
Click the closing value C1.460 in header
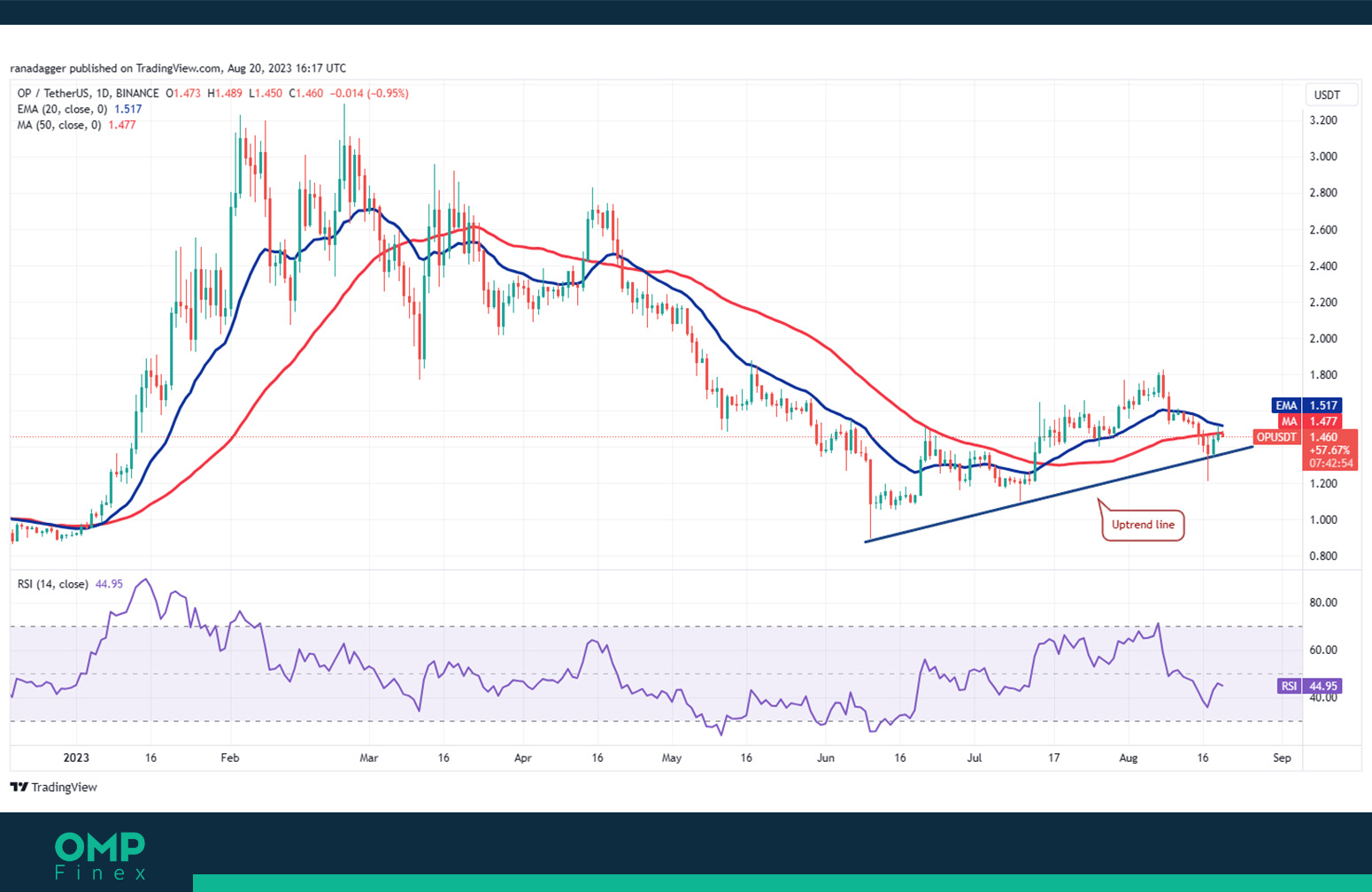306,93
